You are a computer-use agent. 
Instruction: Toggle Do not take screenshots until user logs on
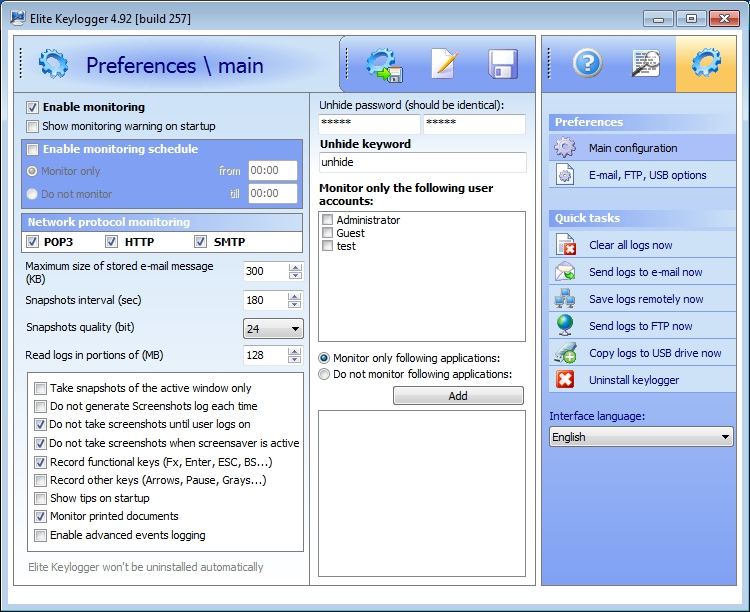41,424
